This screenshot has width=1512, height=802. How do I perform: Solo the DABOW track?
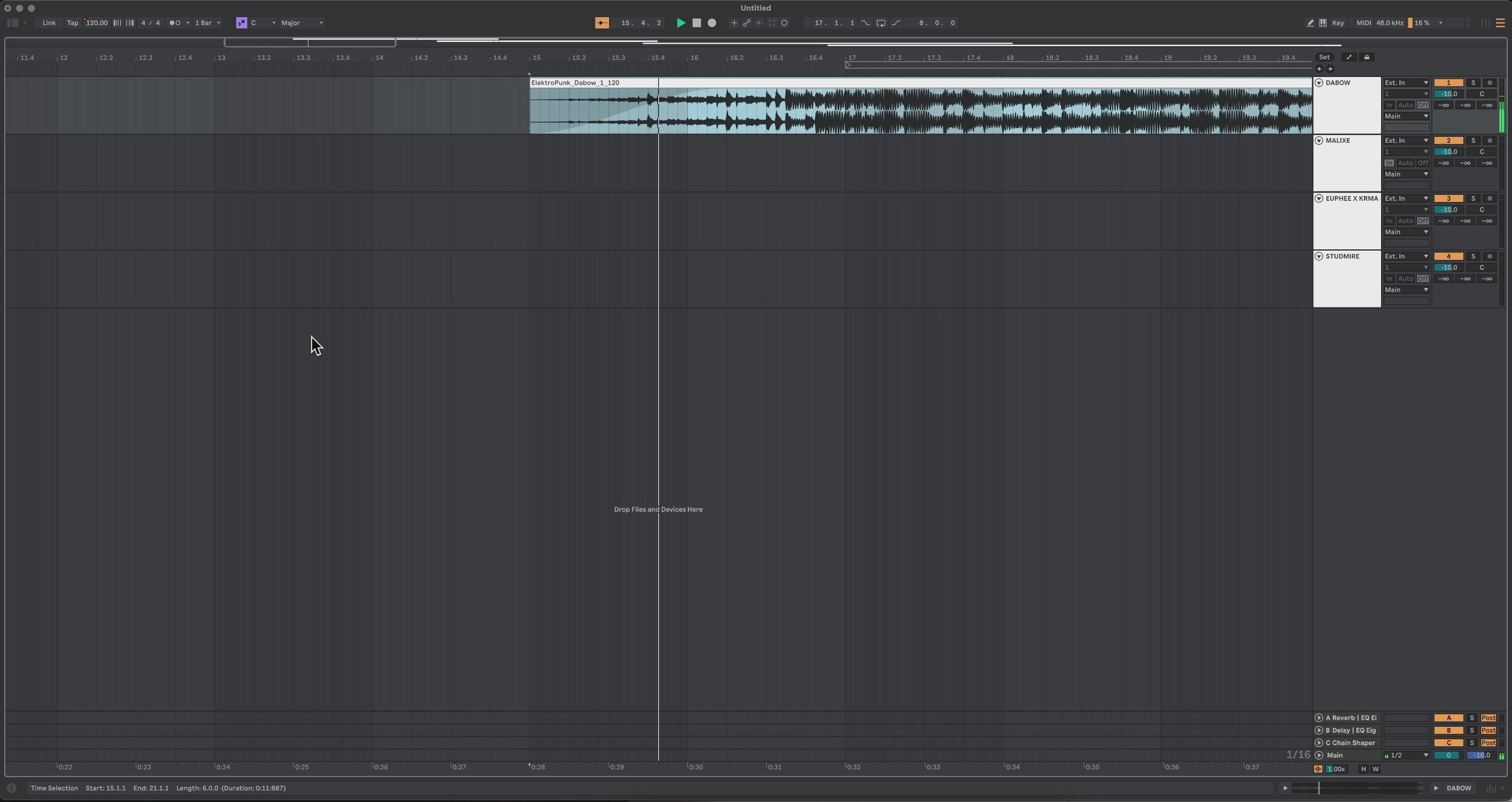click(1473, 83)
